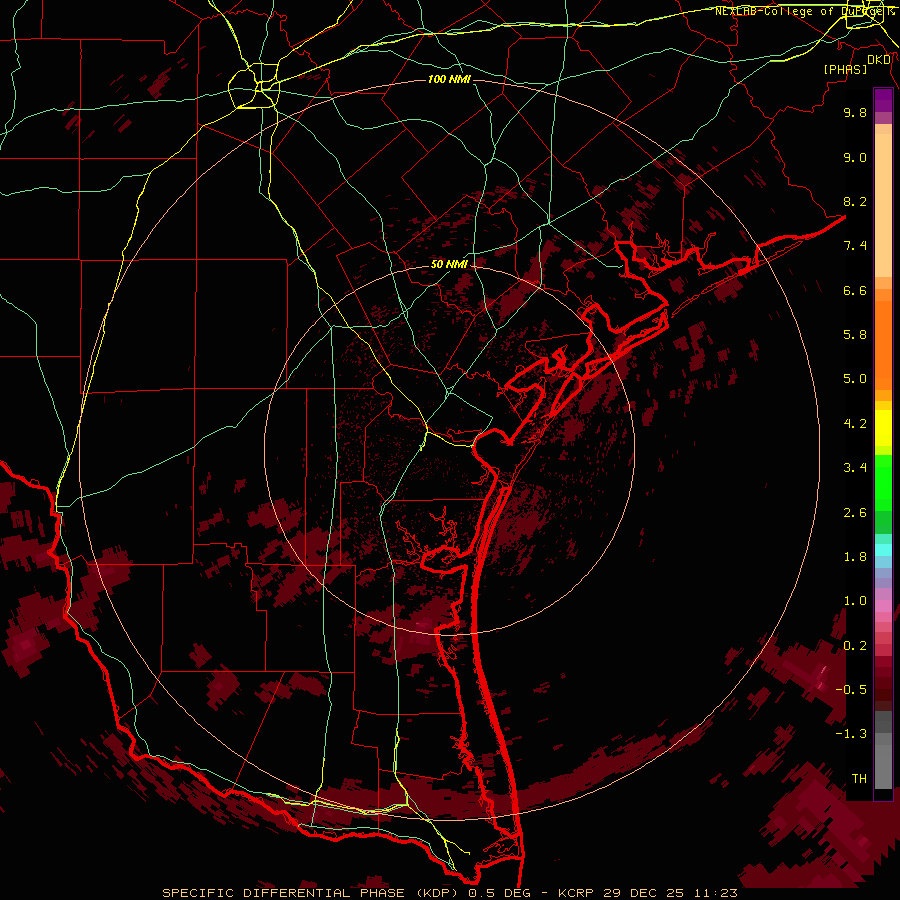The height and width of the screenshot is (900, 900).
Task: Click the 11:23 timestamp in the caption
Action: [717, 893]
